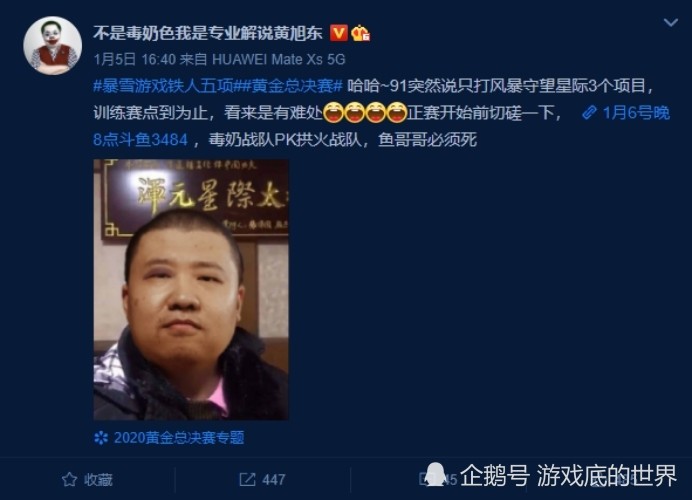Open username 不是毒奶色我是专业解说黄旭东 profile
This screenshot has width=692, height=500.
click(x=208, y=33)
